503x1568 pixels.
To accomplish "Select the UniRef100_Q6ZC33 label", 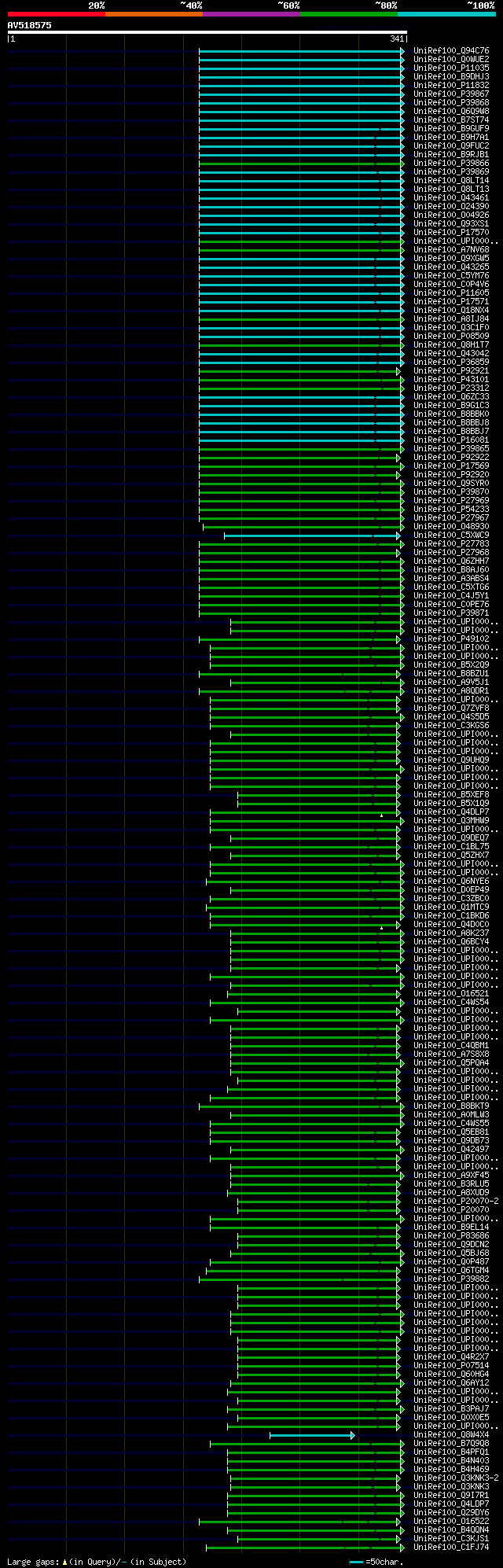I will pyautogui.click(x=451, y=397).
